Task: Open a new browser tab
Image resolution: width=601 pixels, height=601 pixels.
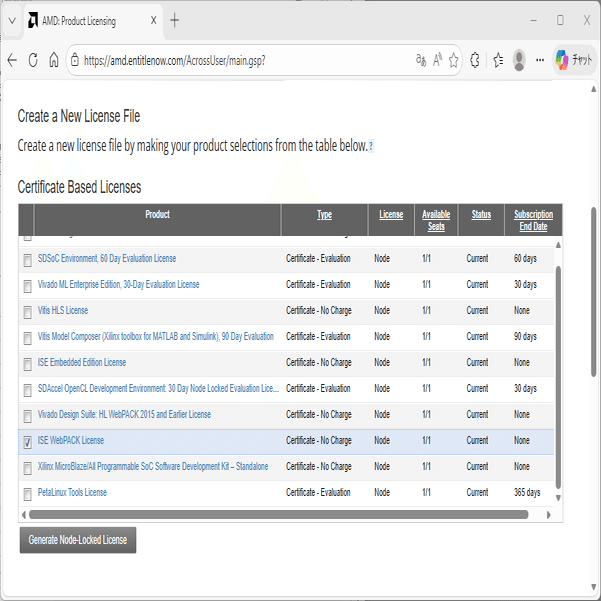Action: point(175,20)
